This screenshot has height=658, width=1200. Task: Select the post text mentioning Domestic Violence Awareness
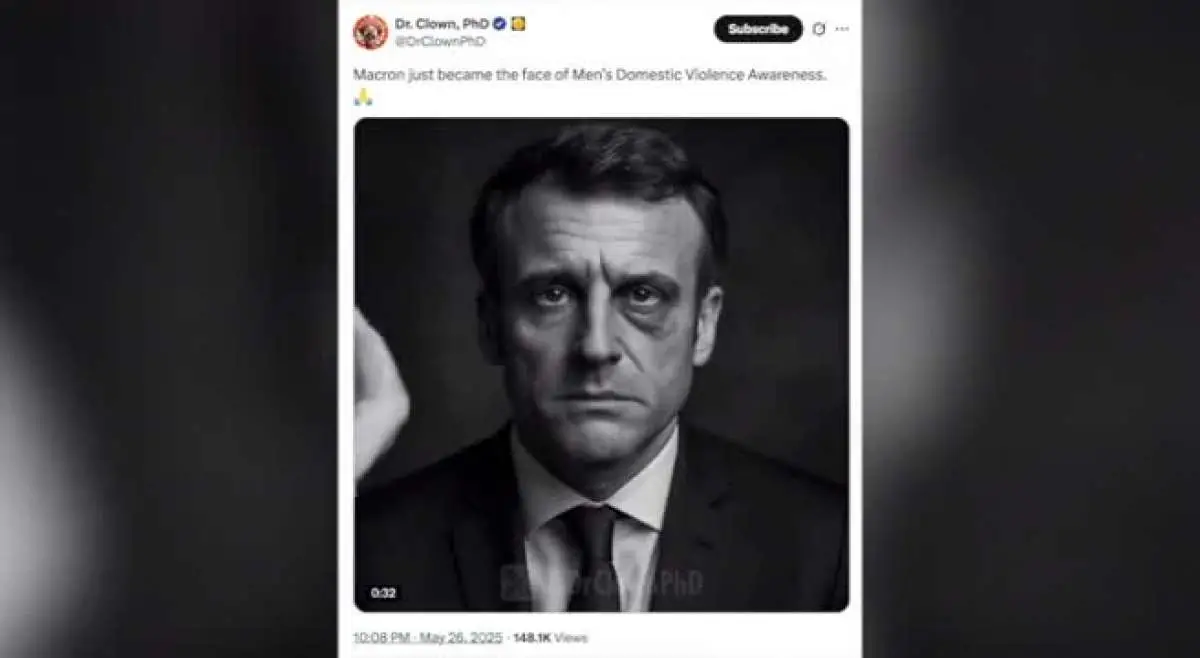pyautogui.click(x=590, y=75)
